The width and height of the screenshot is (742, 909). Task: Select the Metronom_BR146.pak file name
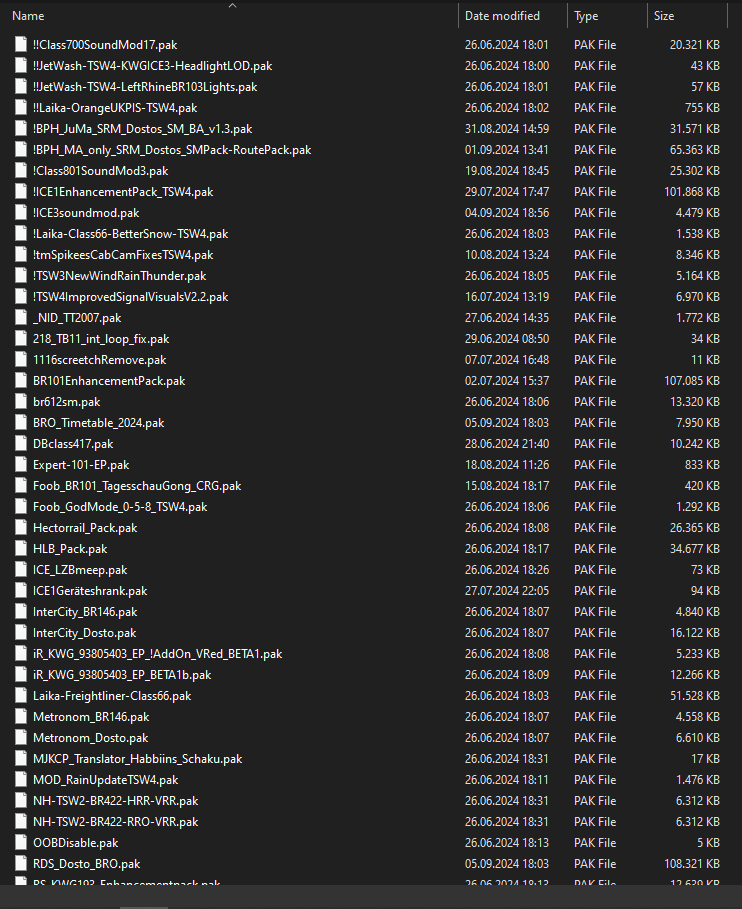point(91,717)
